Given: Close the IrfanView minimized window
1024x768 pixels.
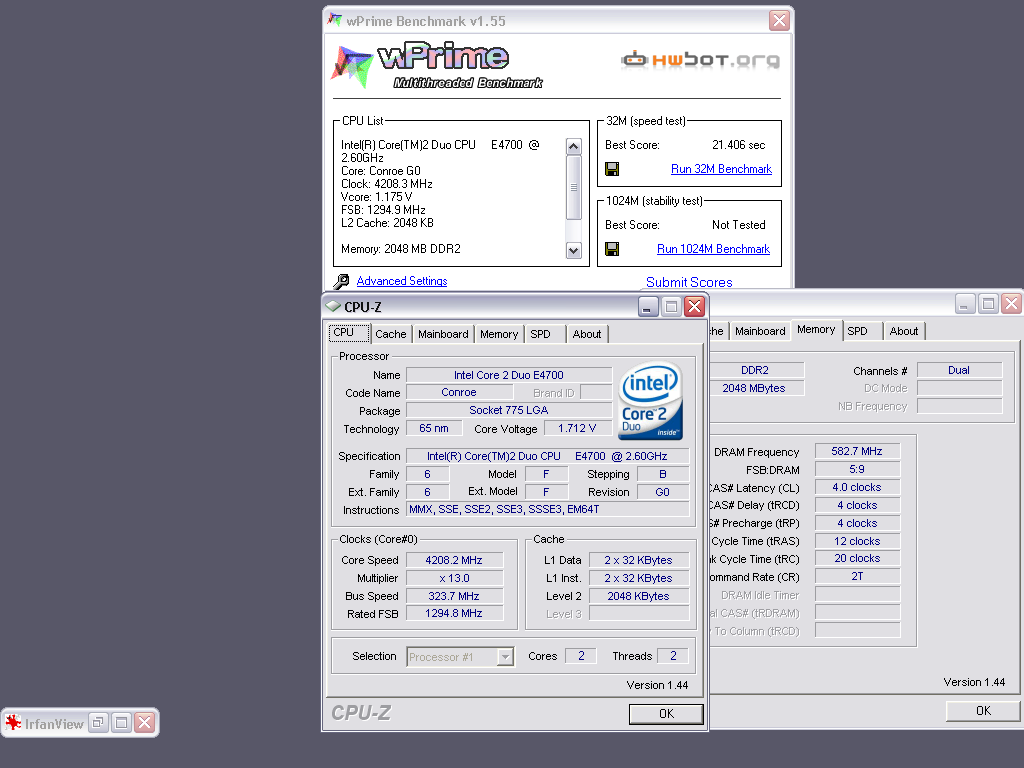Looking at the screenshot, I should click(145, 722).
